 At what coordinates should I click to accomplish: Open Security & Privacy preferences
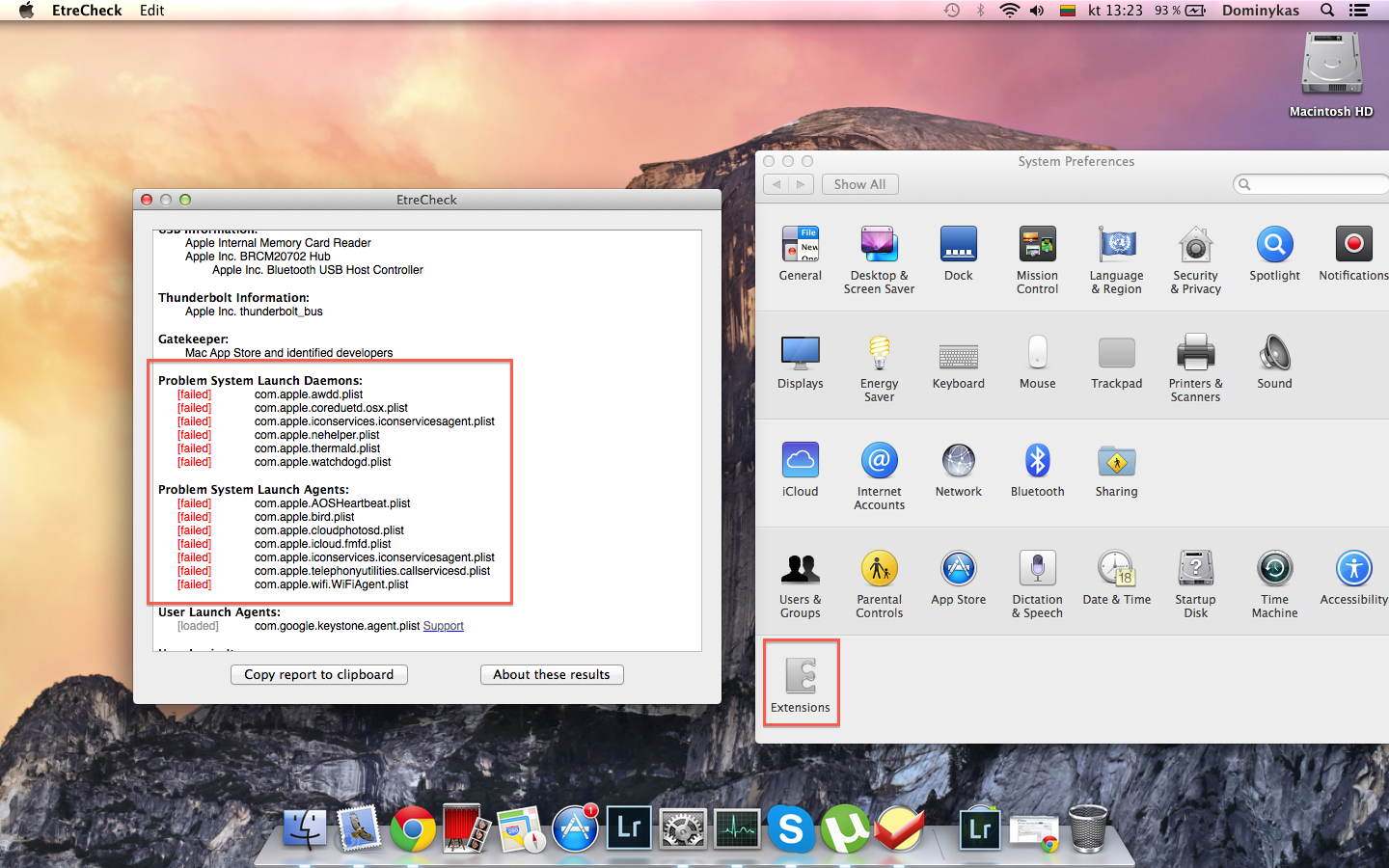click(1195, 260)
